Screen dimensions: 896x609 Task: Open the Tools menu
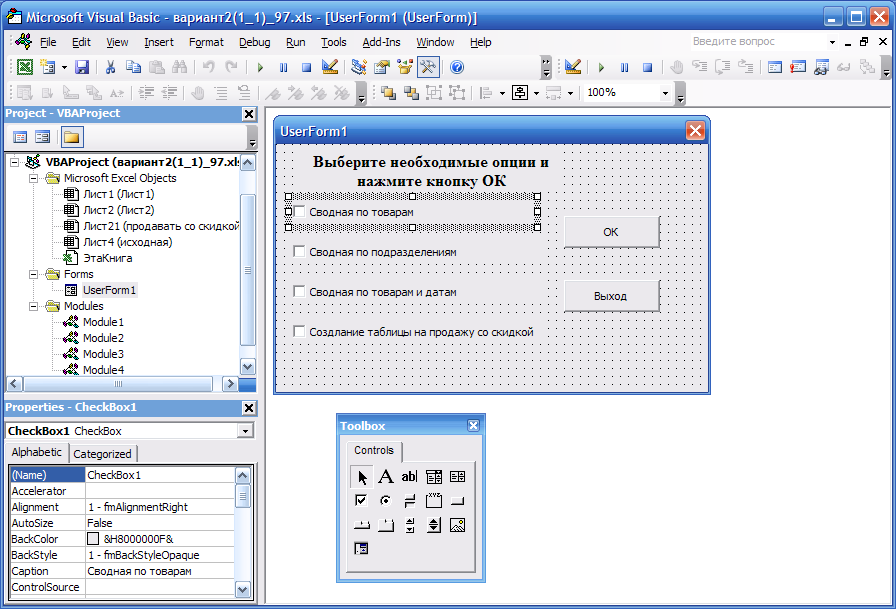pos(334,42)
